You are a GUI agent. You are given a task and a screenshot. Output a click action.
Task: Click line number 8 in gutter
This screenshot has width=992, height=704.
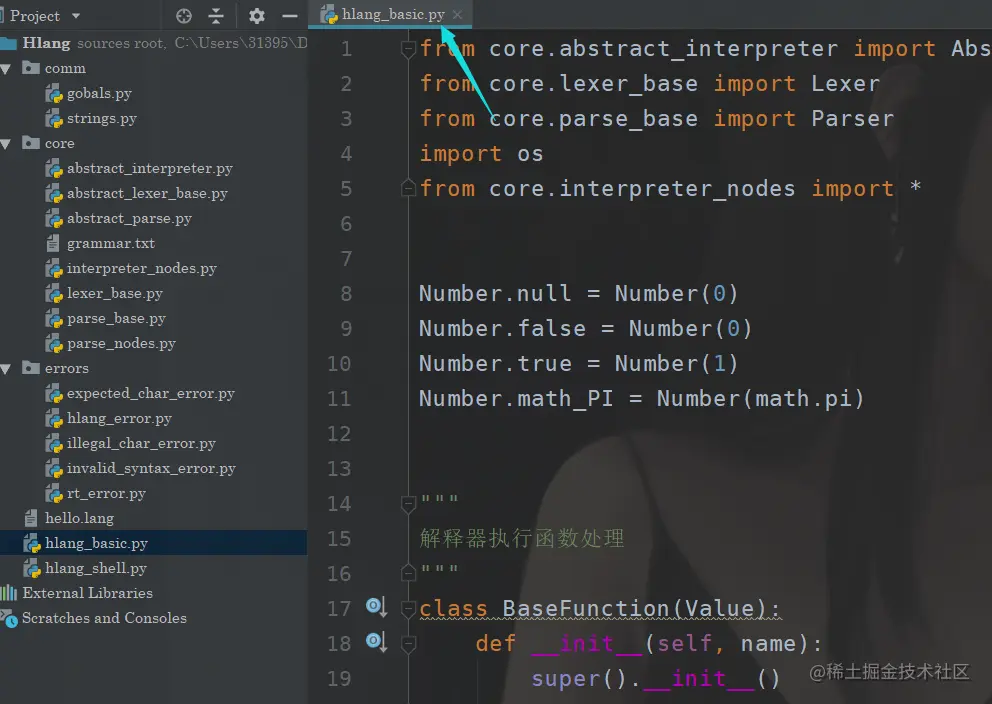coord(346,294)
